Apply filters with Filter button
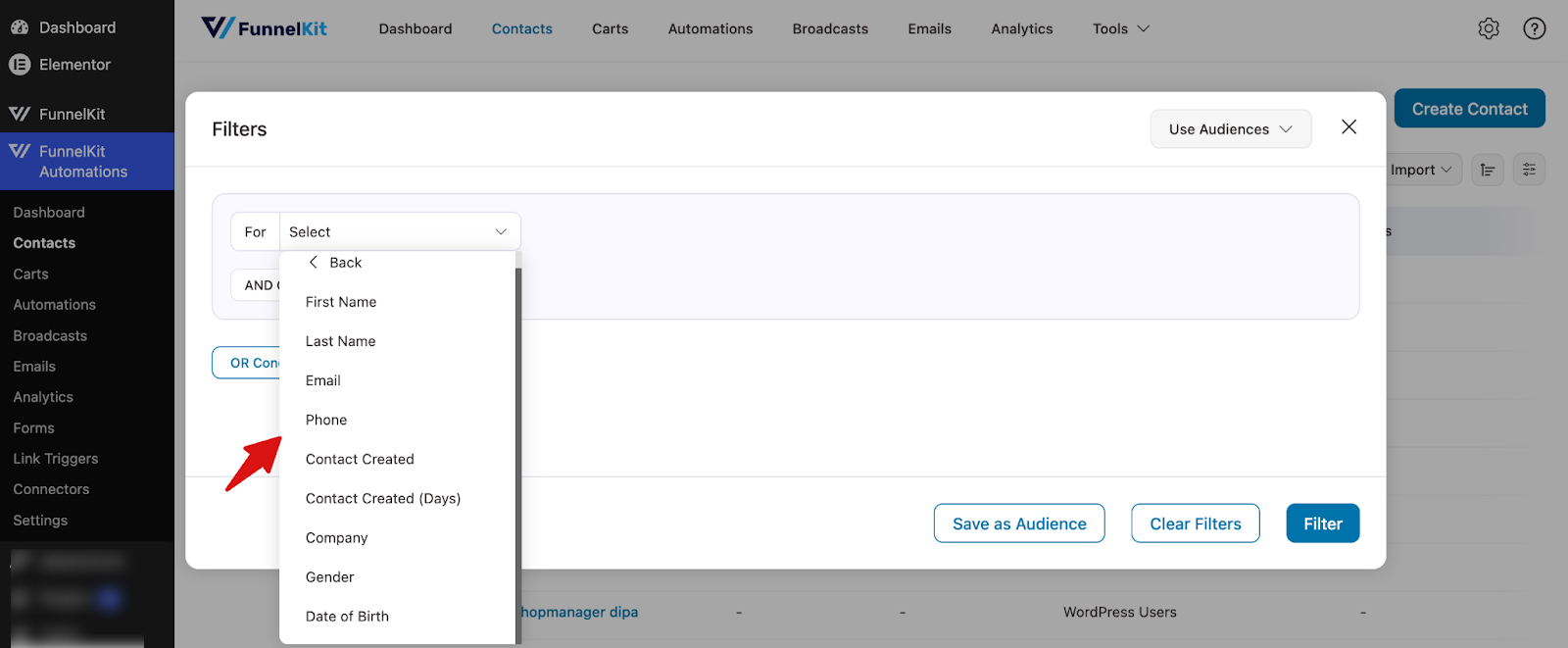1568x648 pixels. 1323,523
